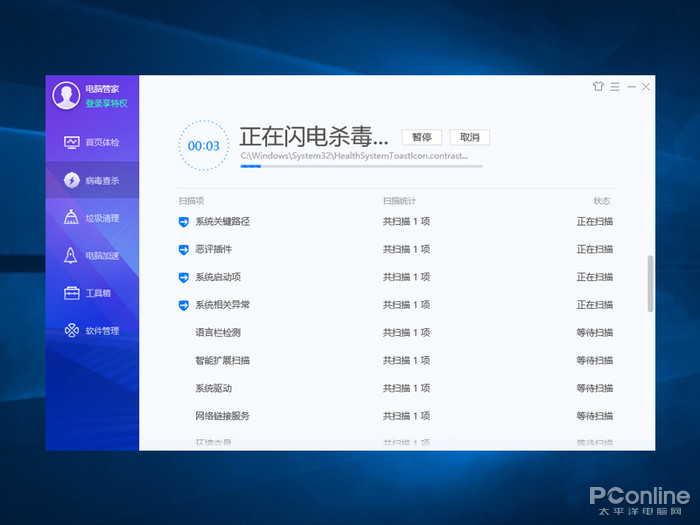This screenshot has width=700, height=525.
Task: Open 首页体检 in the sidebar
Action: 92,142
